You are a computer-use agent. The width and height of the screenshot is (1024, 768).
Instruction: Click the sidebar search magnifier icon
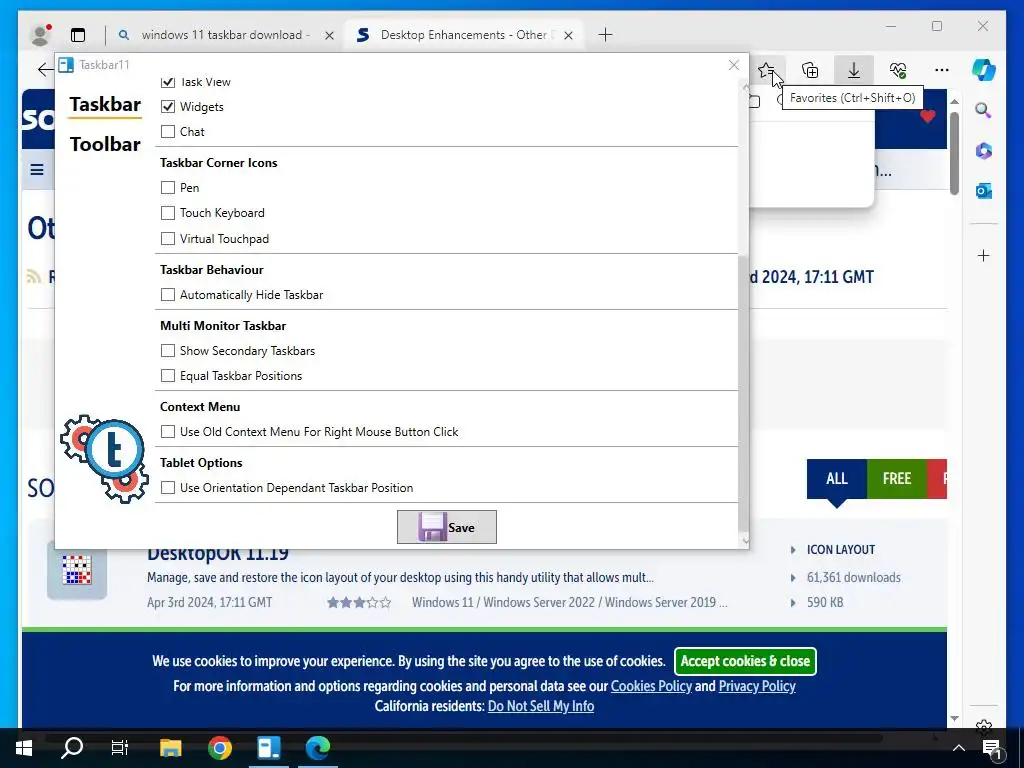tap(983, 110)
